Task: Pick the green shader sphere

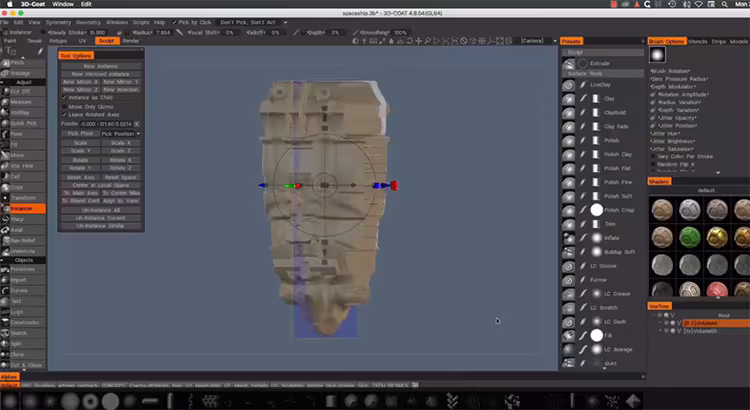Action: tap(689, 237)
